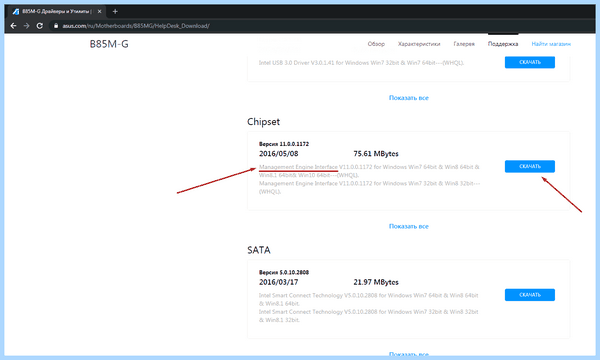Open a new tab with plus icon
Image resolution: width=600 pixels, height=360 pixels.
[115, 11]
